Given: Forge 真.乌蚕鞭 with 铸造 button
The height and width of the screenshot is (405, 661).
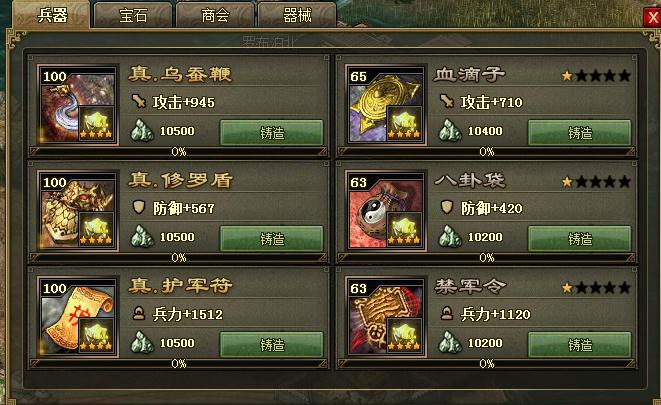Looking at the screenshot, I should pyautogui.click(x=272, y=133).
